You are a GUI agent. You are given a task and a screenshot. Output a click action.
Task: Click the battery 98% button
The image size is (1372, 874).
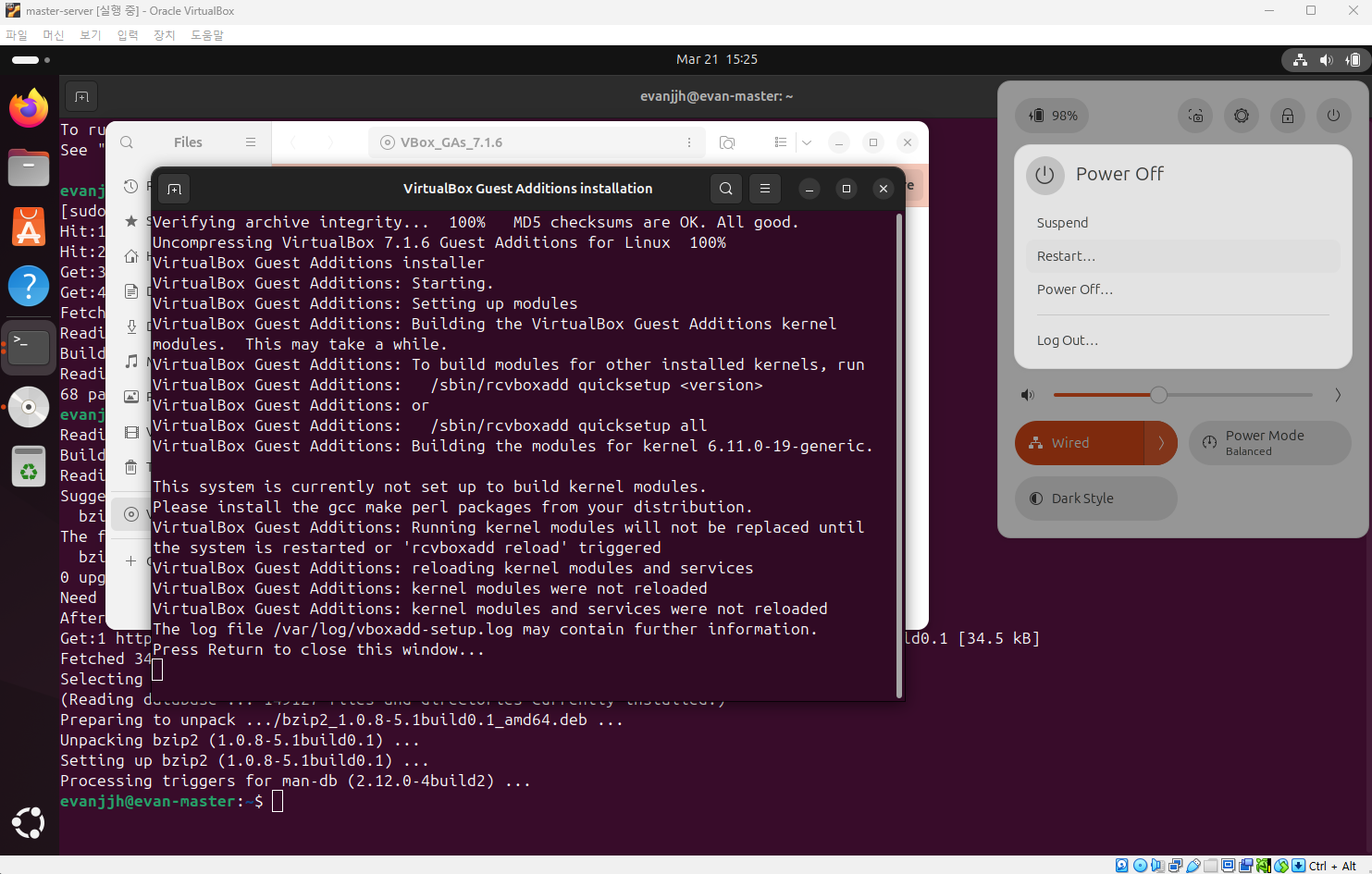[1053, 116]
